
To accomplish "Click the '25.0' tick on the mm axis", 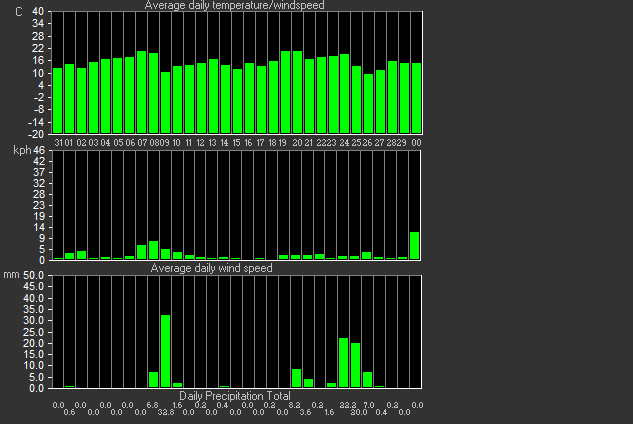I will pyautogui.click(x=34, y=332).
